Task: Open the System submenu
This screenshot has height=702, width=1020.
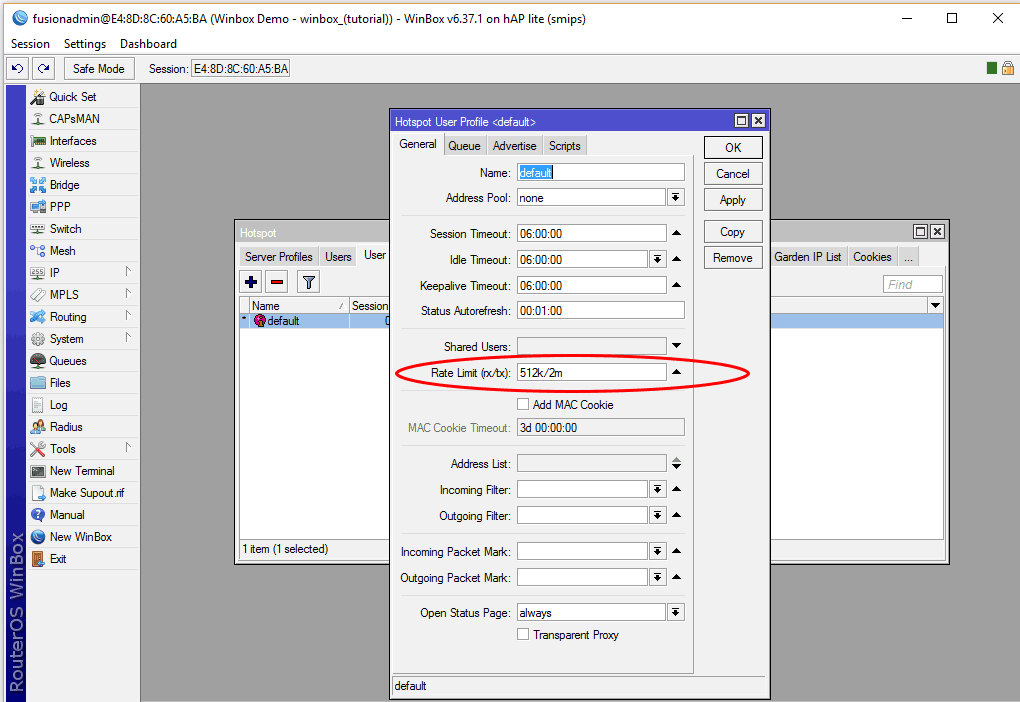Action: tap(83, 339)
